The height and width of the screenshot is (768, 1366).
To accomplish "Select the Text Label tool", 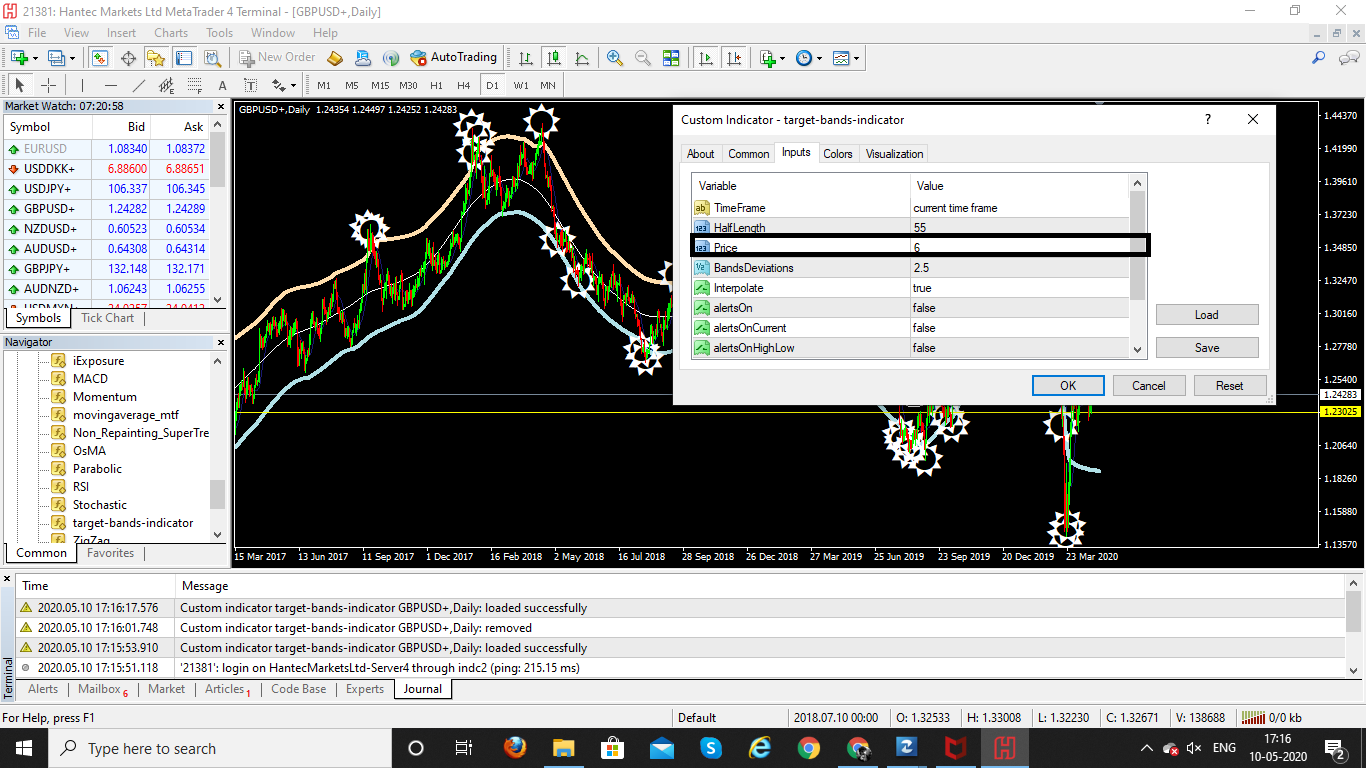I will [250, 85].
